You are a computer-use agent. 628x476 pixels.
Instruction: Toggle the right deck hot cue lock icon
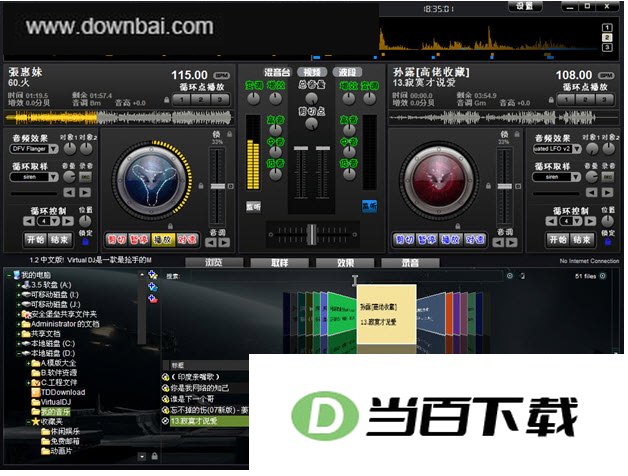tap(552, 100)
